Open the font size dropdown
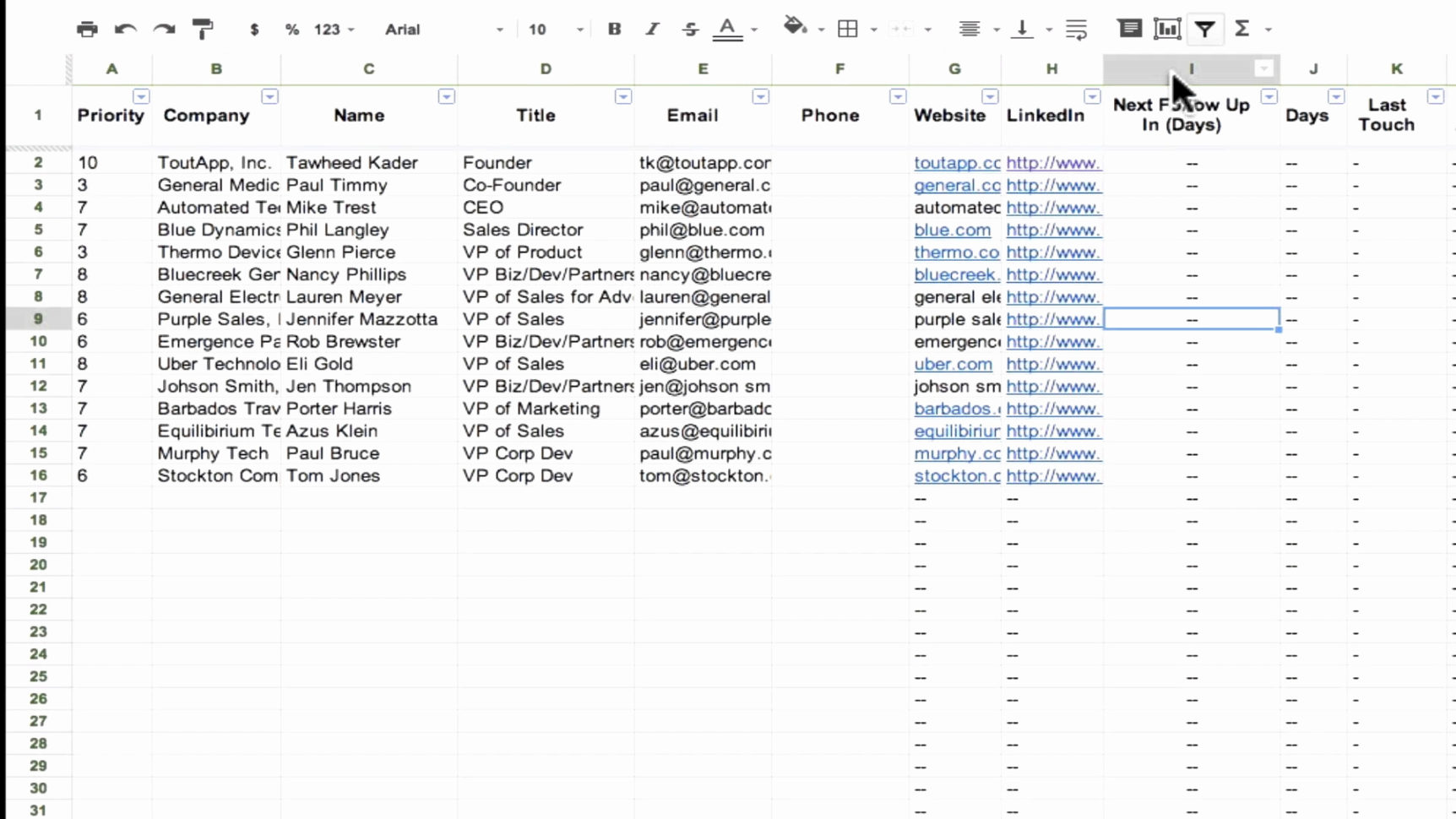This screenshot has height=819, width=1456. pyautogui.click(x=579, y=28)
